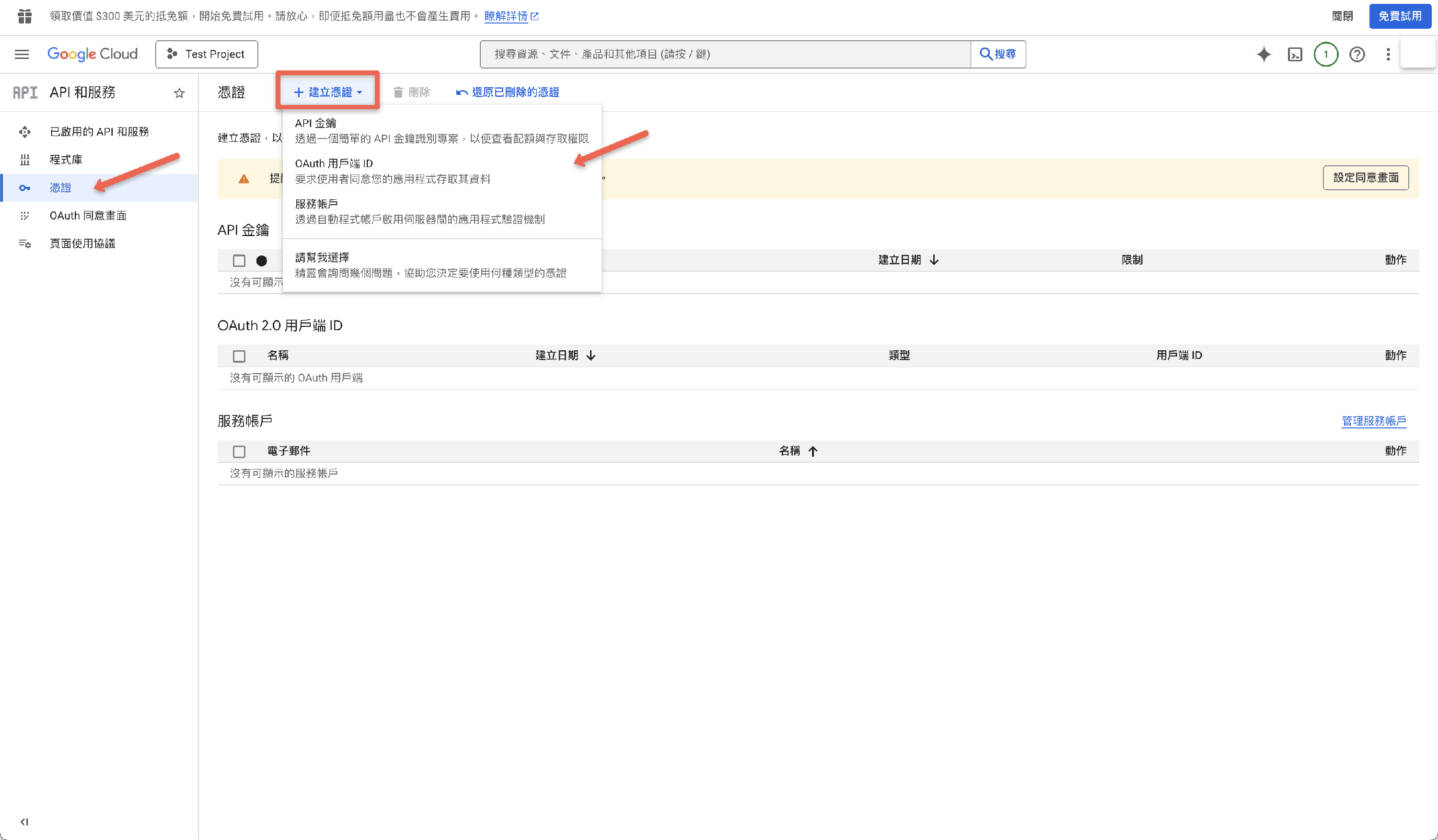The height and width of the screenshot is (840, 1438).
Task: Collapse the left sidebar panel
Action: [24, 821]
